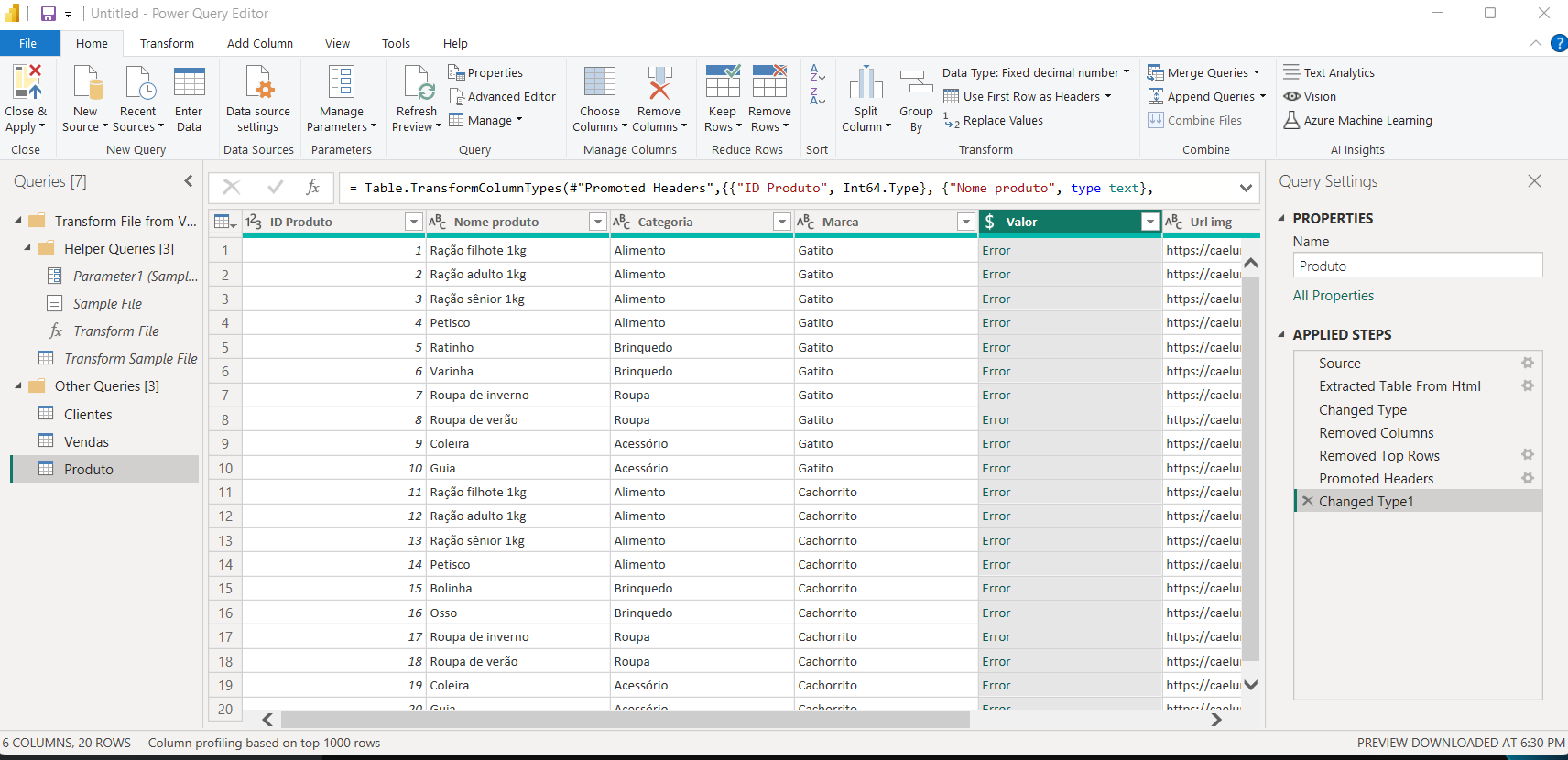Screen dimensions: 1568x760
Task: Collapse Transform File from V... folder
Action: tap(18, 221)
